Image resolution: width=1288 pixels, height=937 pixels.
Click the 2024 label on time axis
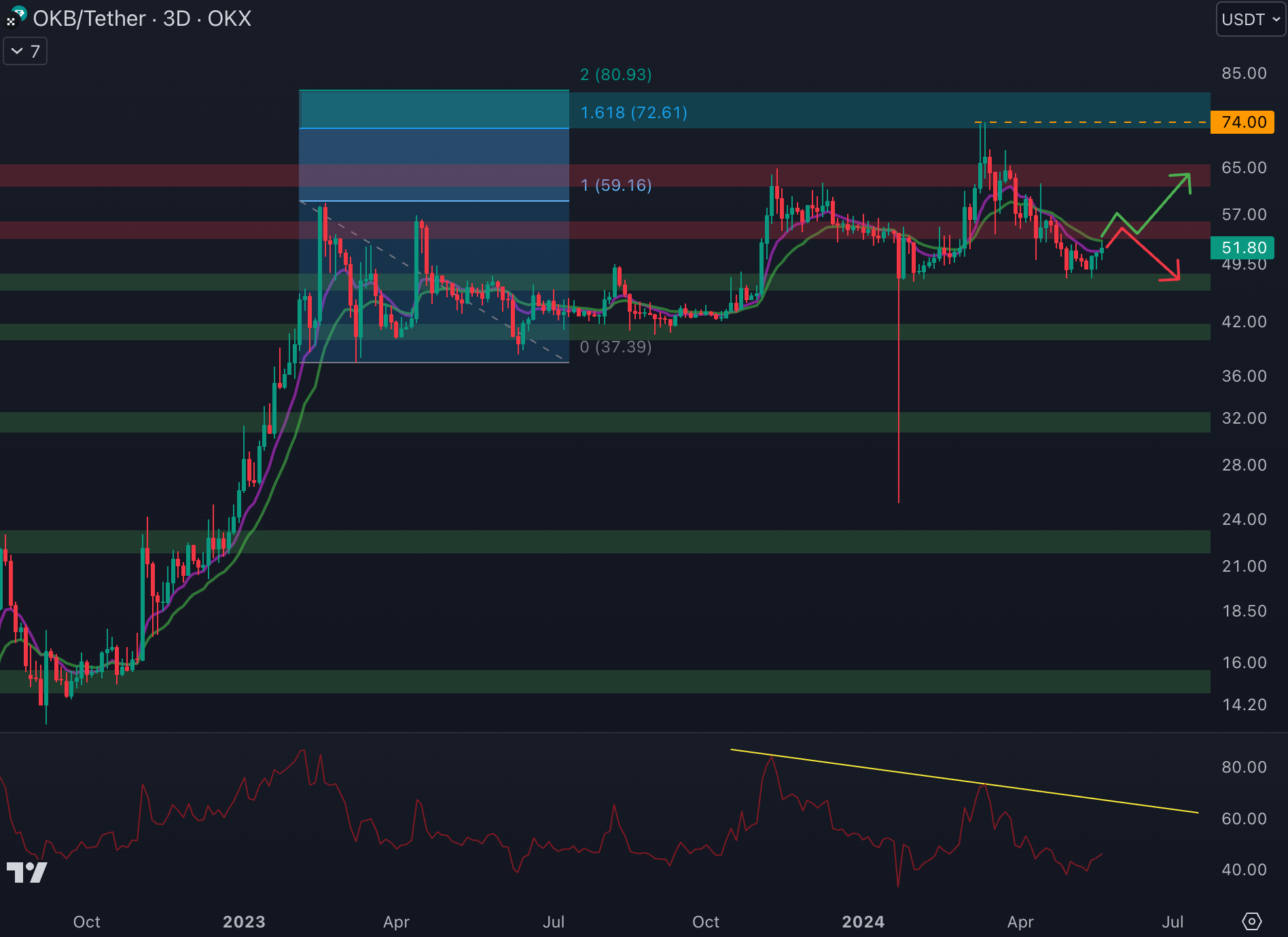pos(863,921)
